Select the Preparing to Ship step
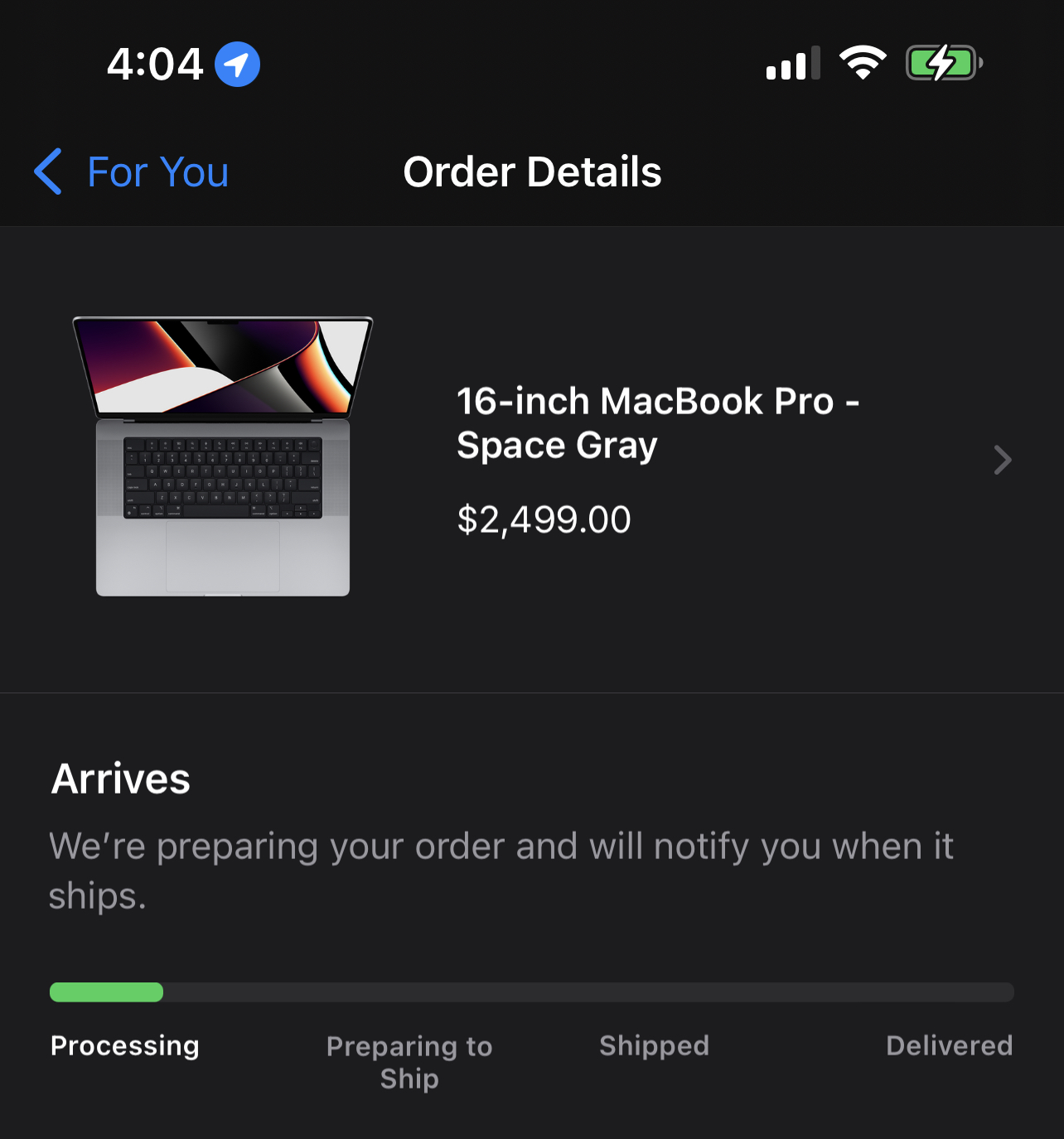The height and width of the screenshot is (1139, 1064). (409, 1062)
